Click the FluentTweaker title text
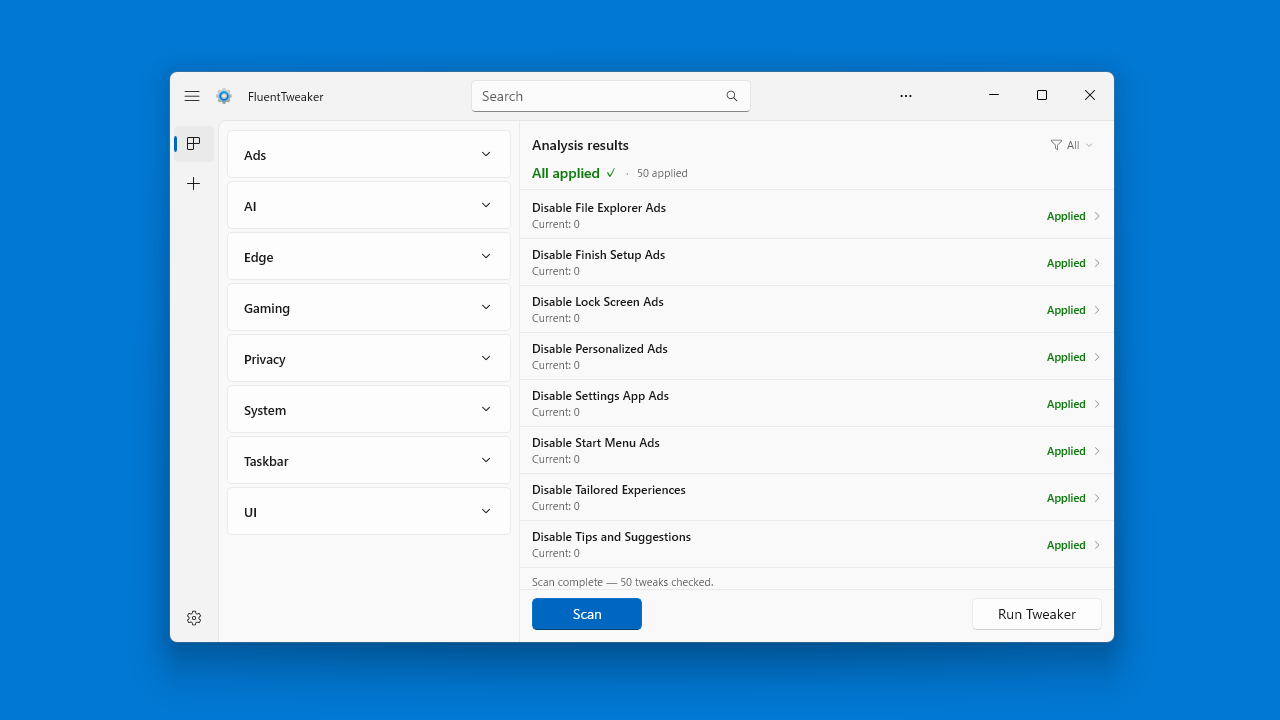Viewport: 1280px width, 720px height. pyautogui.click(x=286, y=97)
